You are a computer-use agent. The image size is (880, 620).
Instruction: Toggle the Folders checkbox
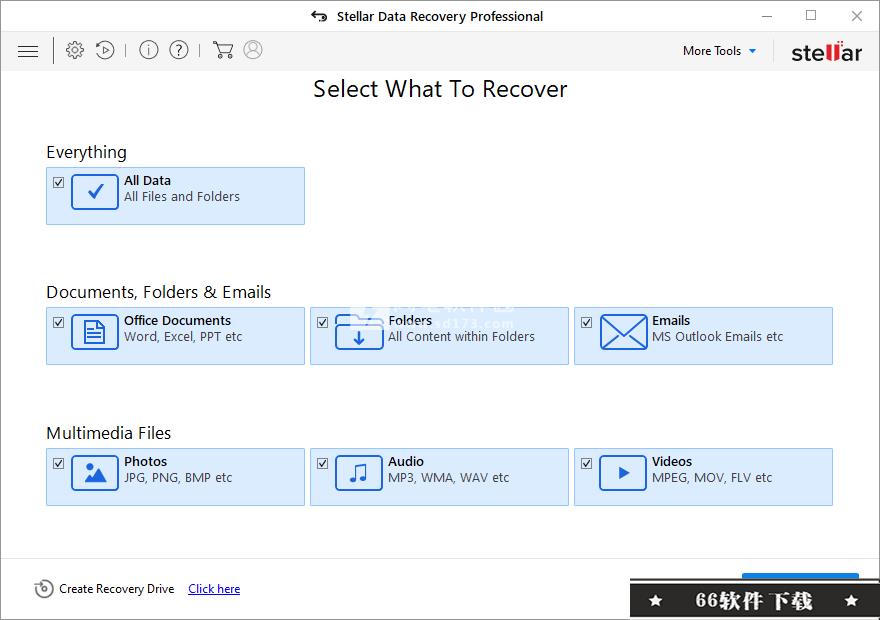click(x=322, y=323)
